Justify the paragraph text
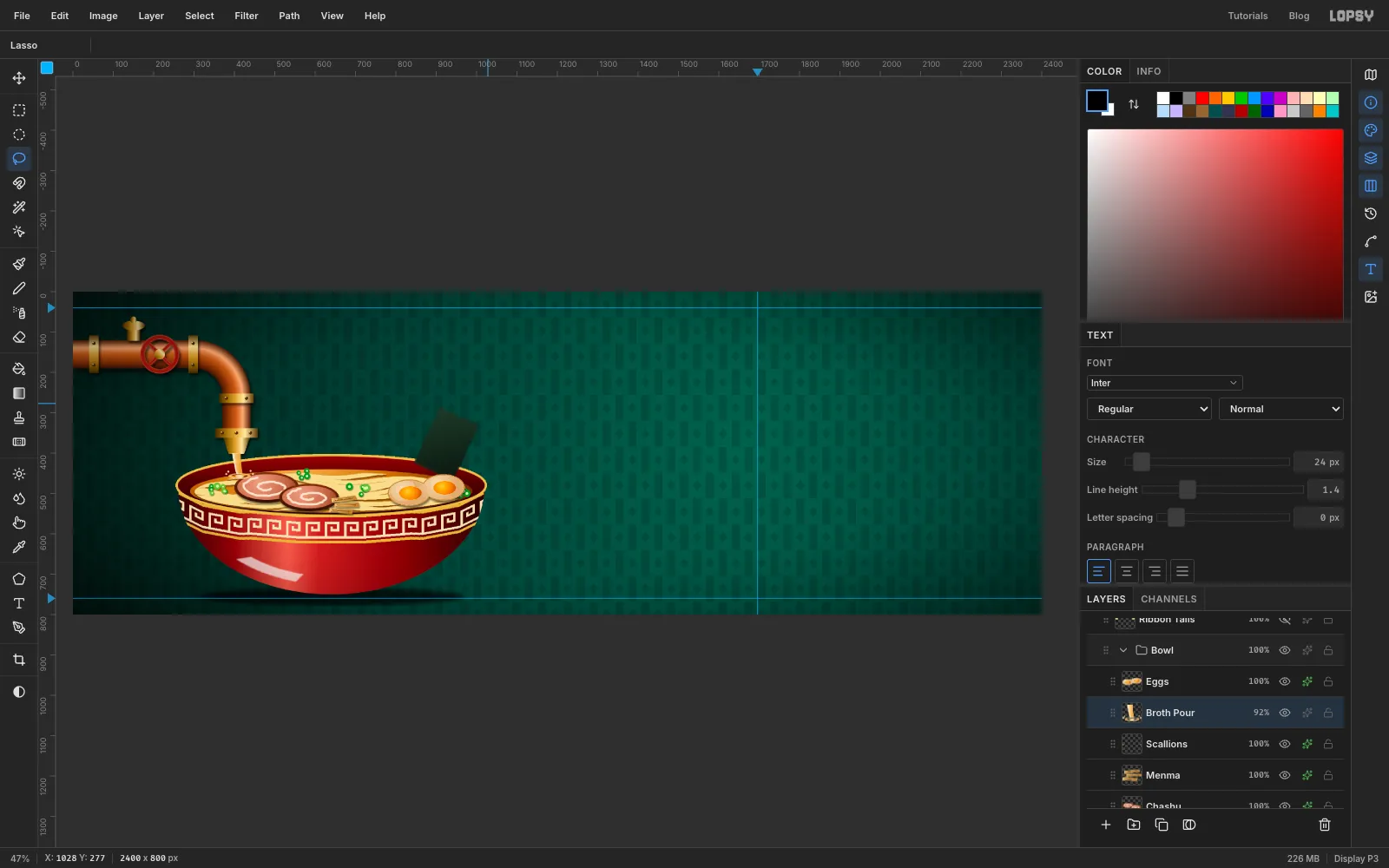Screen dimensions: 1389x868 point(1182,571)
